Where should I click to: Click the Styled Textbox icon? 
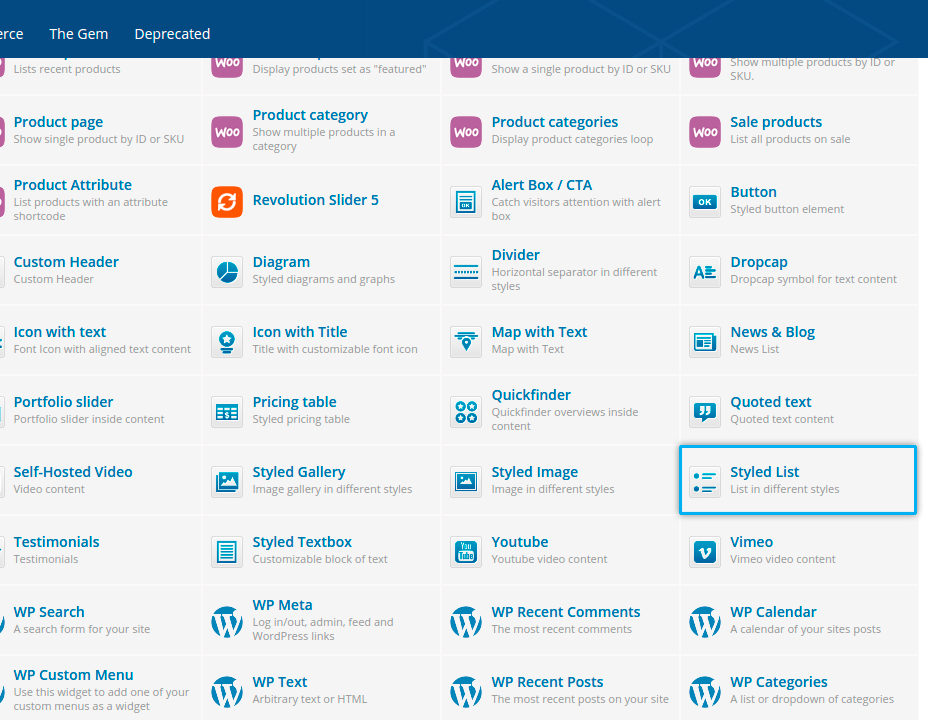pyautogui.click(x=227, y=551)
